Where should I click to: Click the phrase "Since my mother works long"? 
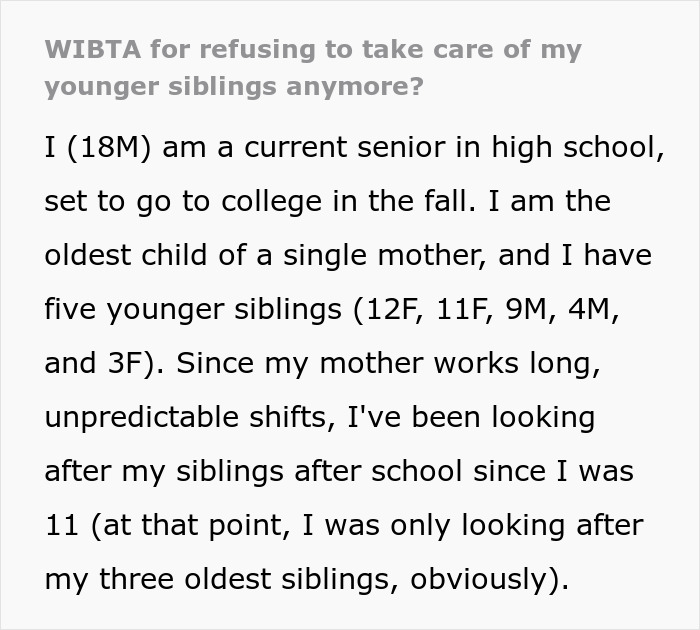pyautogui.click(x=387, y=363)
